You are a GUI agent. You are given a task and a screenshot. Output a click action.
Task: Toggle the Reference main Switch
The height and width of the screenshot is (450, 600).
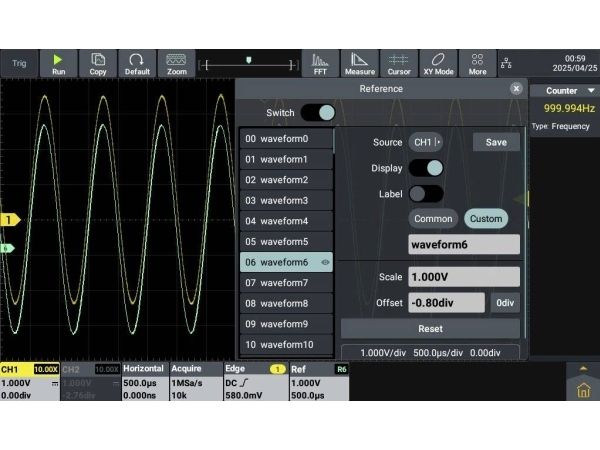click(x=318, y=113)
